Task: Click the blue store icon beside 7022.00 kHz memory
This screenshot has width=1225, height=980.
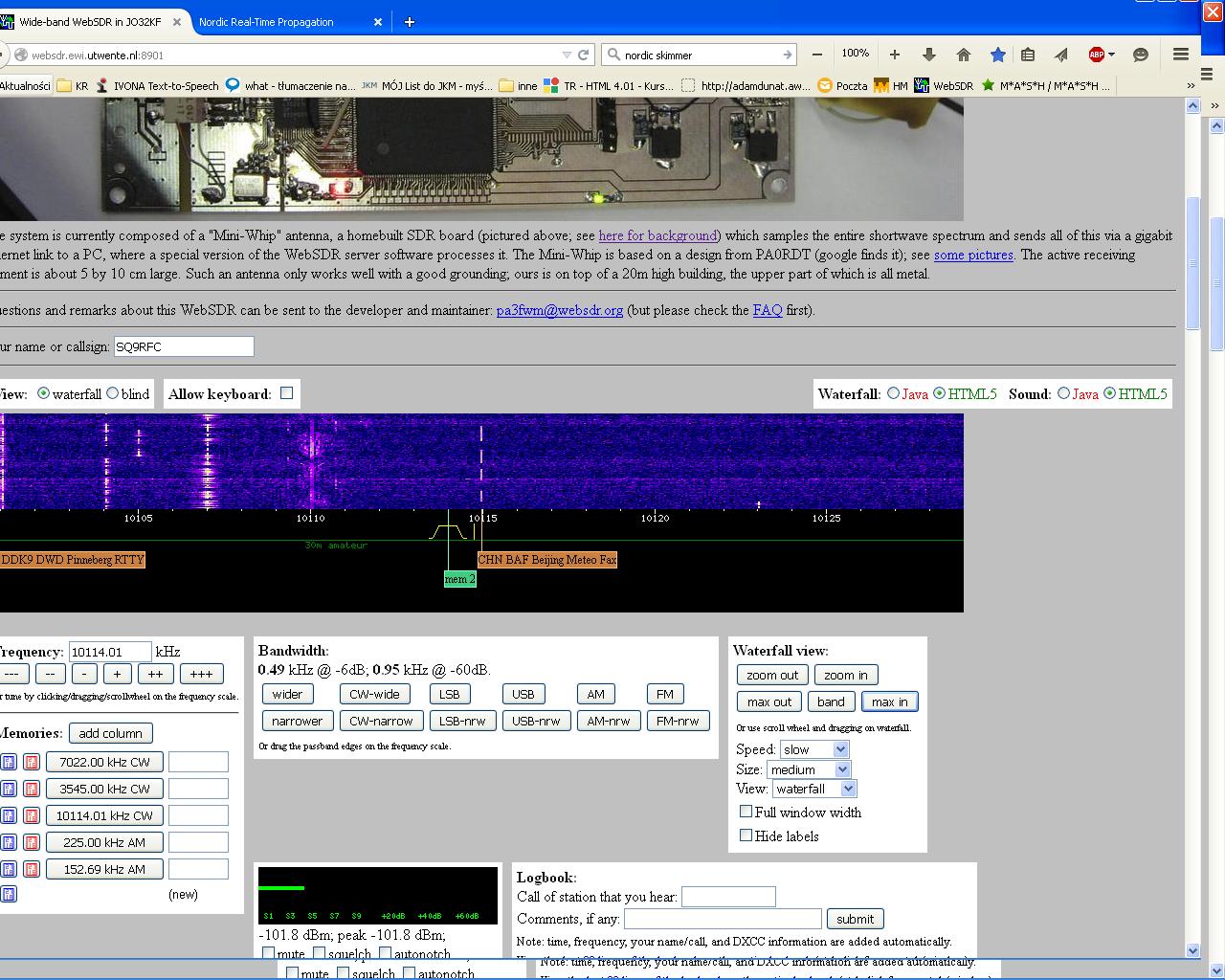Action: (9, 763)
